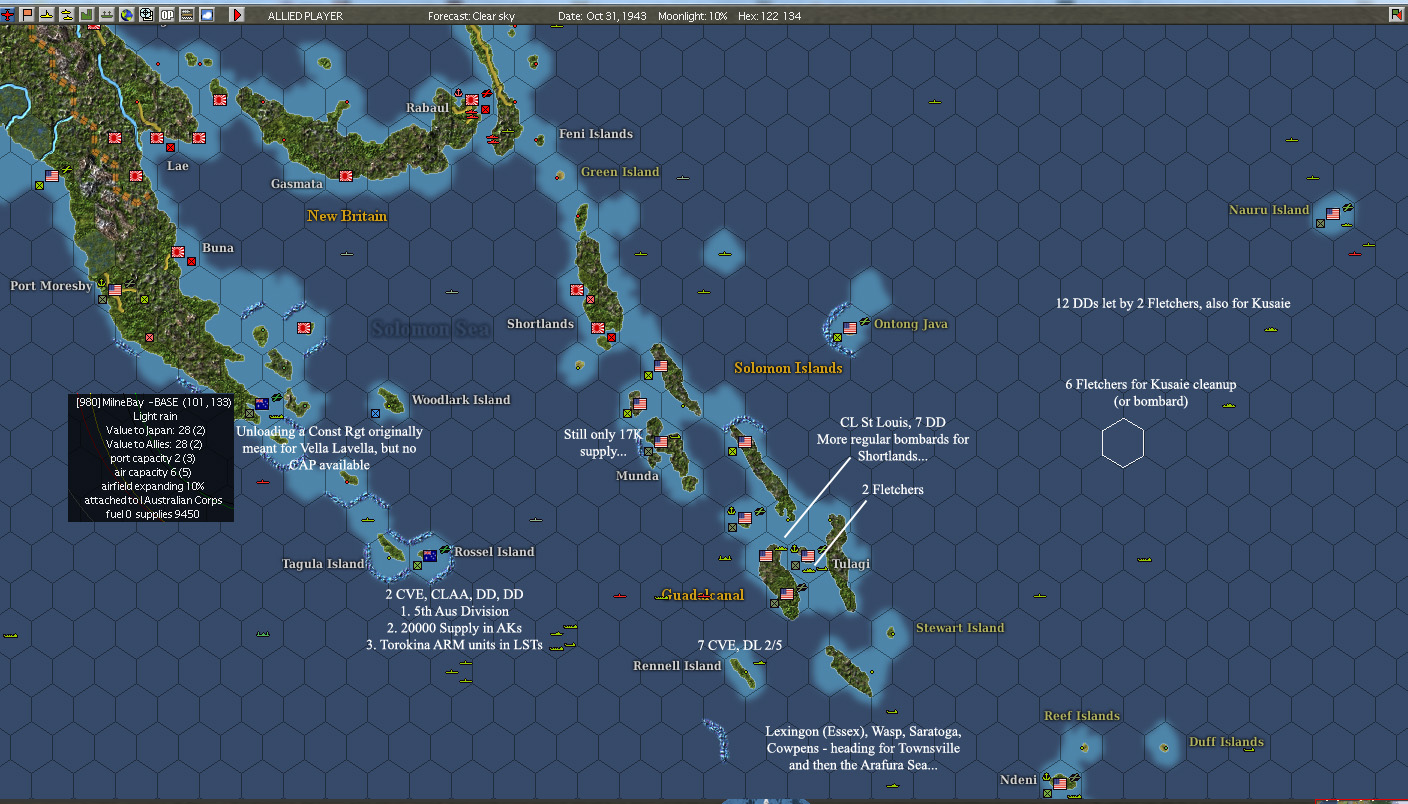Click the Solomon Sea map label
This screenshot has width=1408, height=804.
431,329
